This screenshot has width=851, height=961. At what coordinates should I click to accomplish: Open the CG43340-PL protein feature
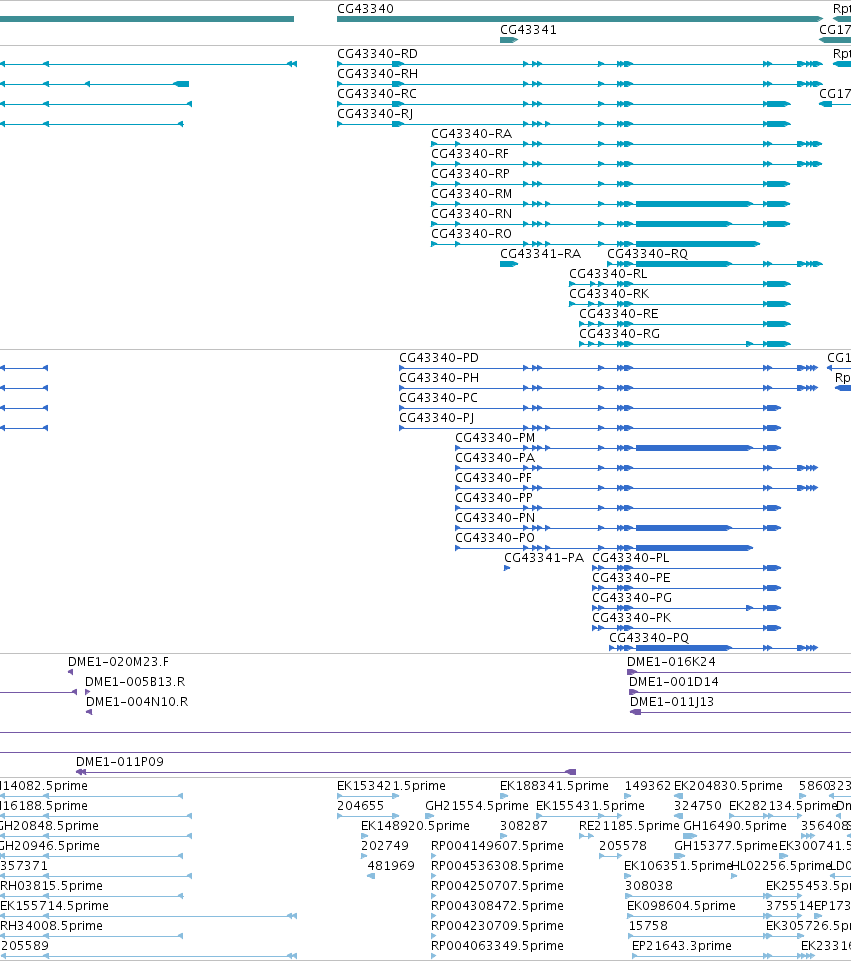(x=630, y=558)
